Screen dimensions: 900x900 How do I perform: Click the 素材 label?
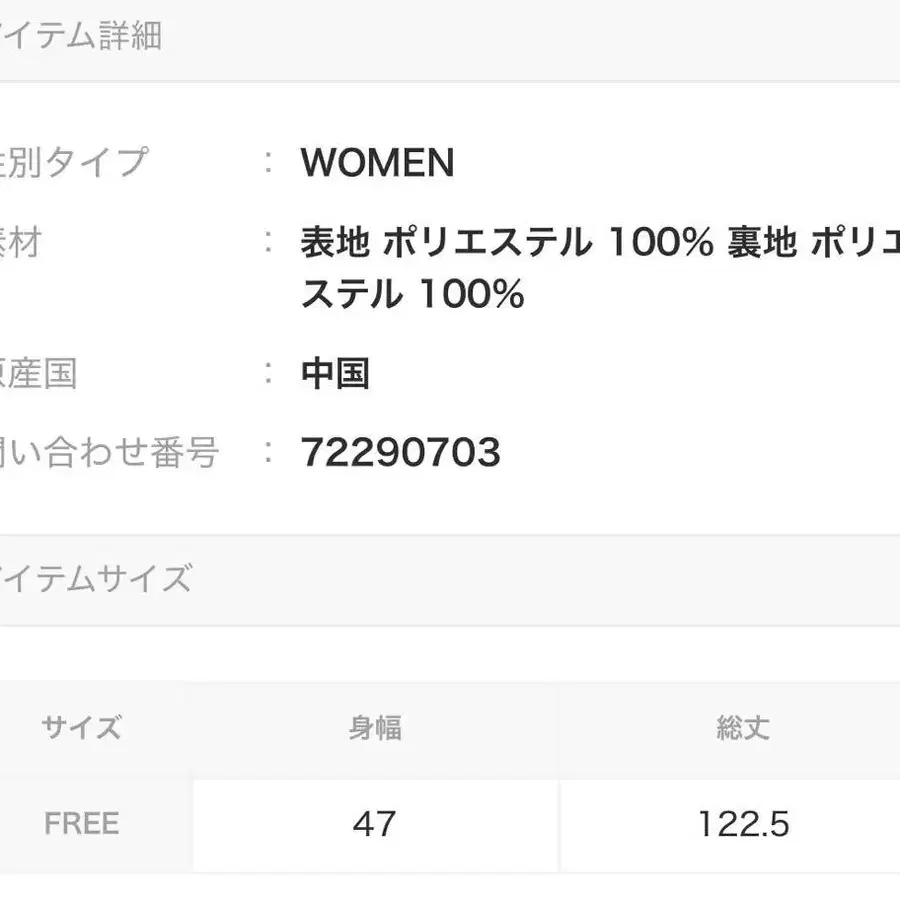pyautogui.click(x=20, y=242)
